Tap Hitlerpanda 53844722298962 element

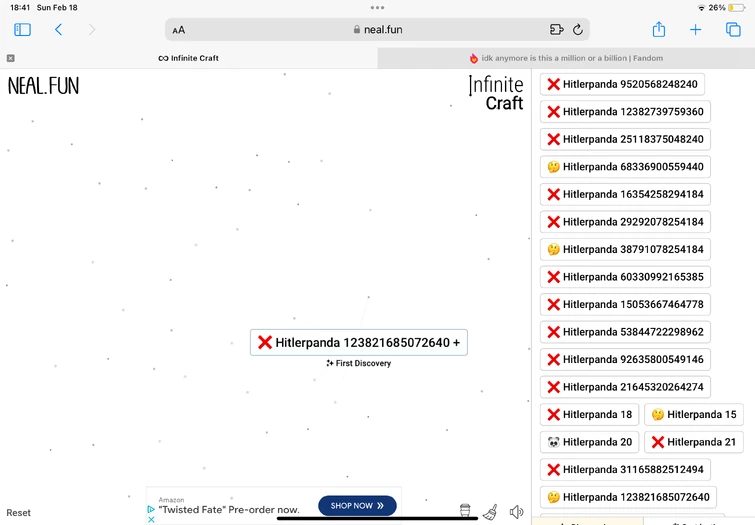click(625, 331)
